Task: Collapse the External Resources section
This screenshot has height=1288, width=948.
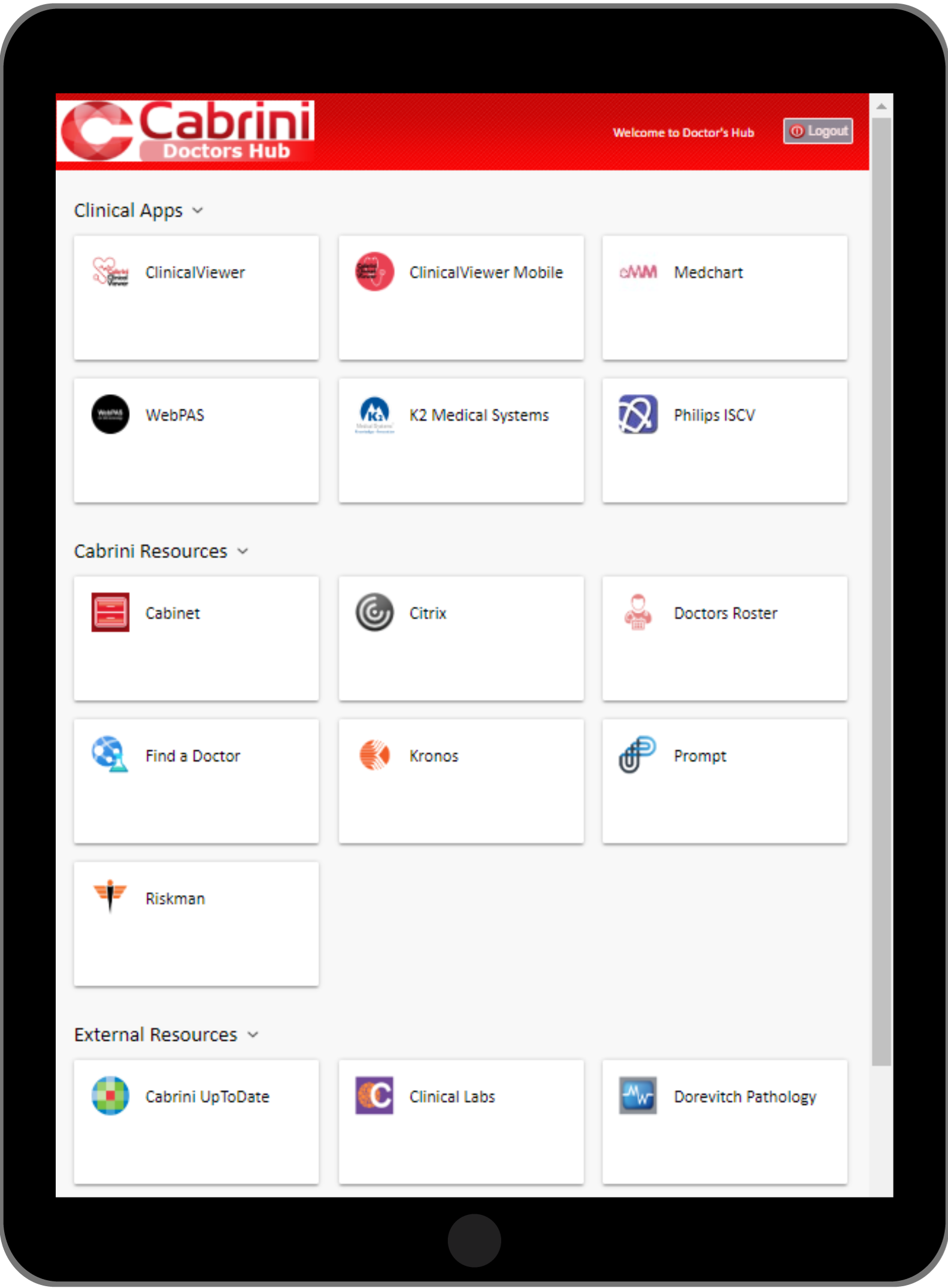Action: click(x=253, y=1035)
